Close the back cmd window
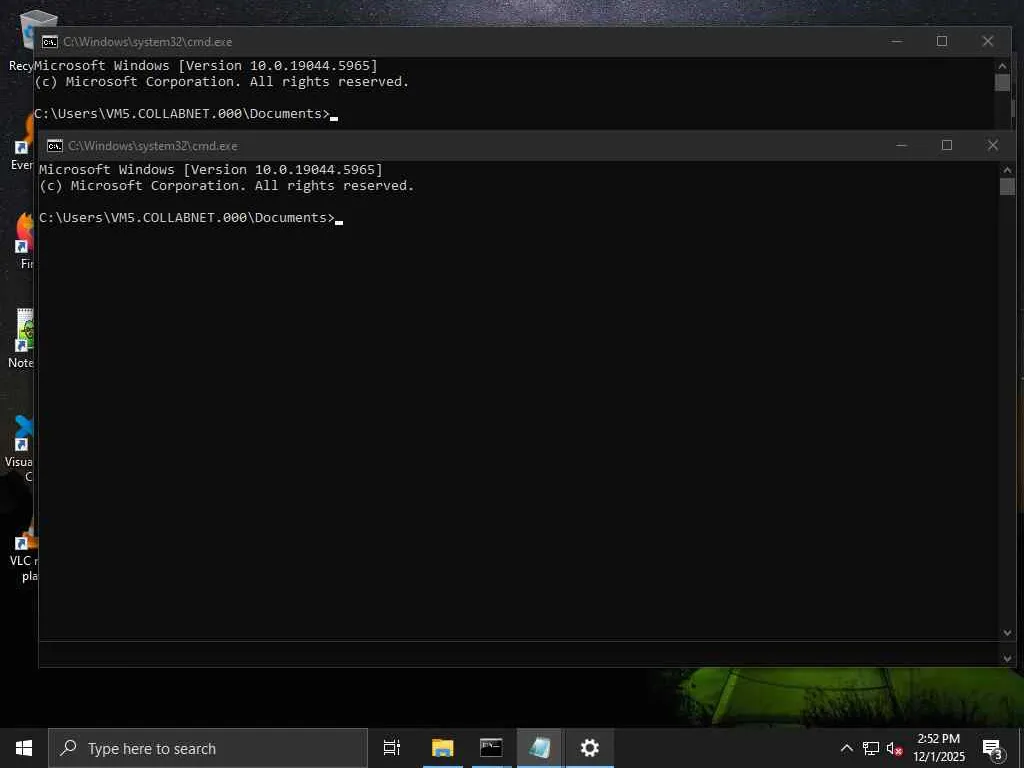The image size is (1024, 768). click(987, 41)
